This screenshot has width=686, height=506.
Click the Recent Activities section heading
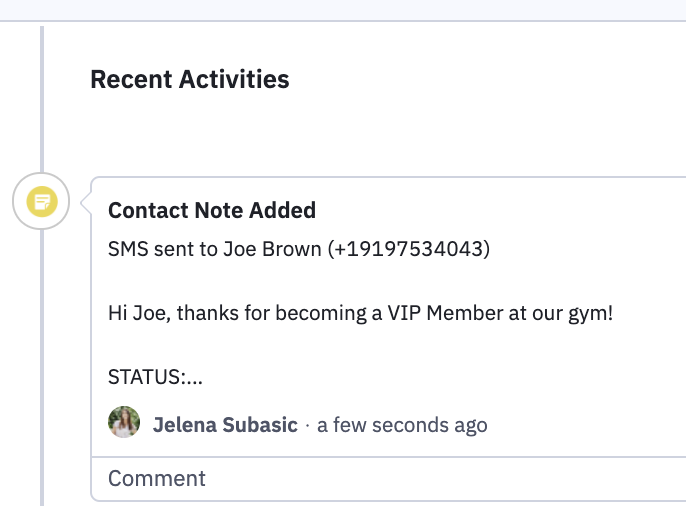click(190, 79)
